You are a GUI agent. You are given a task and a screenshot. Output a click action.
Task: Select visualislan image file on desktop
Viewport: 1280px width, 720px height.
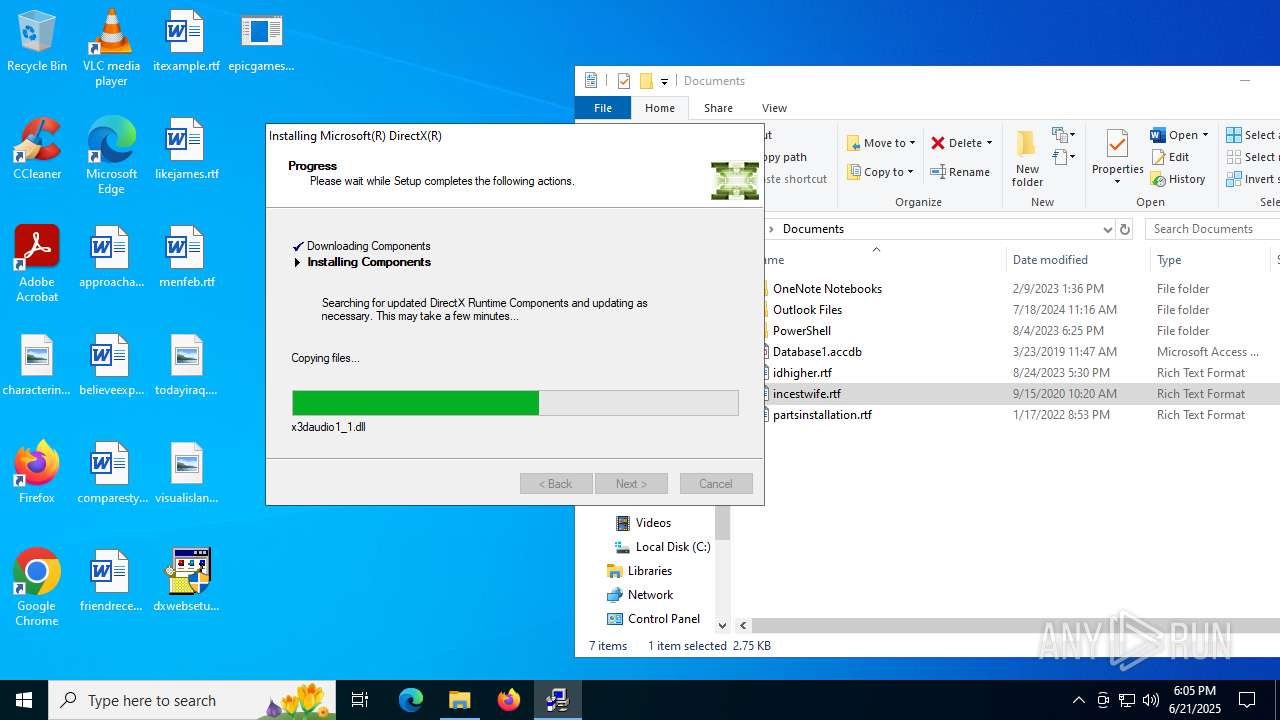coord(186,474)
